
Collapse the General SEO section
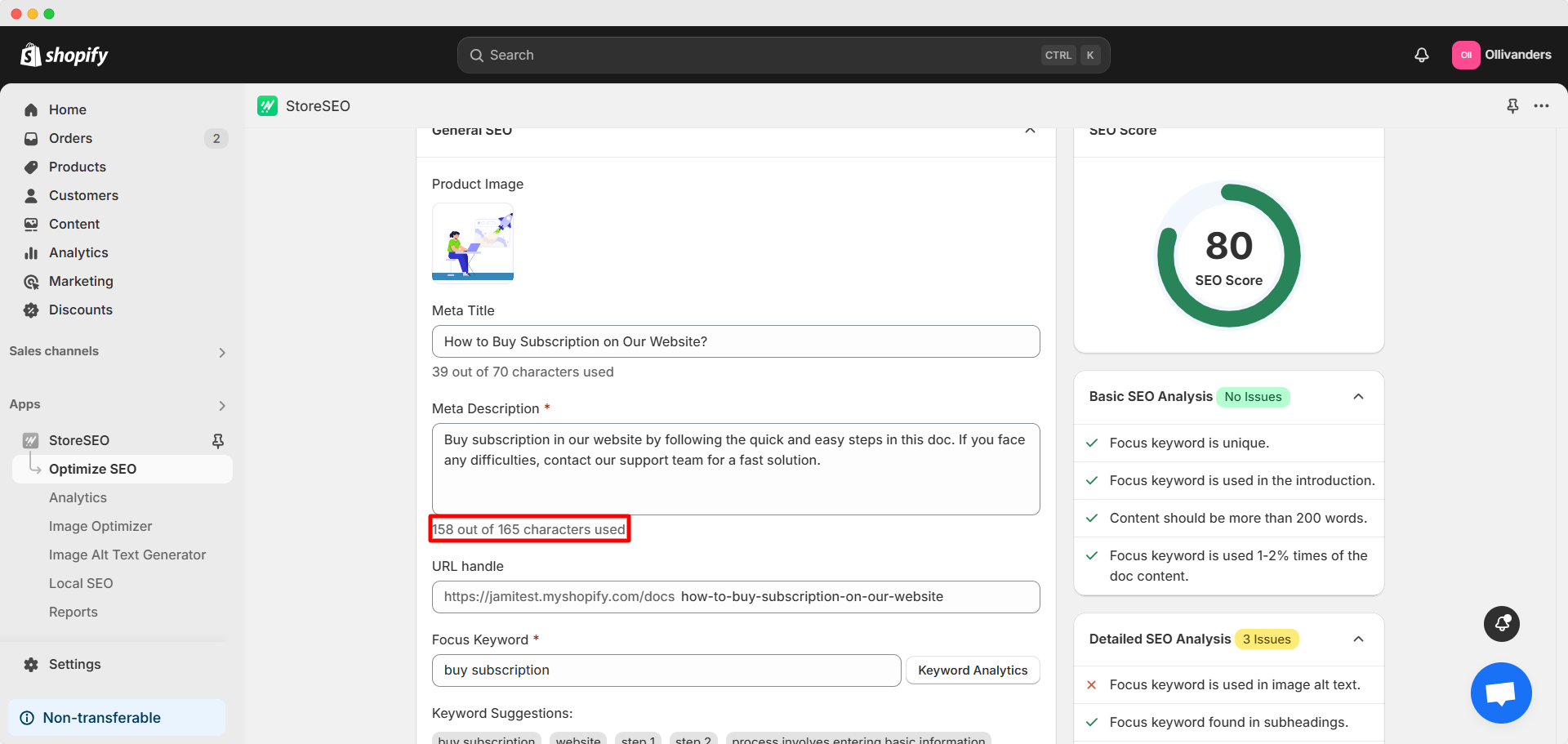1030,131
